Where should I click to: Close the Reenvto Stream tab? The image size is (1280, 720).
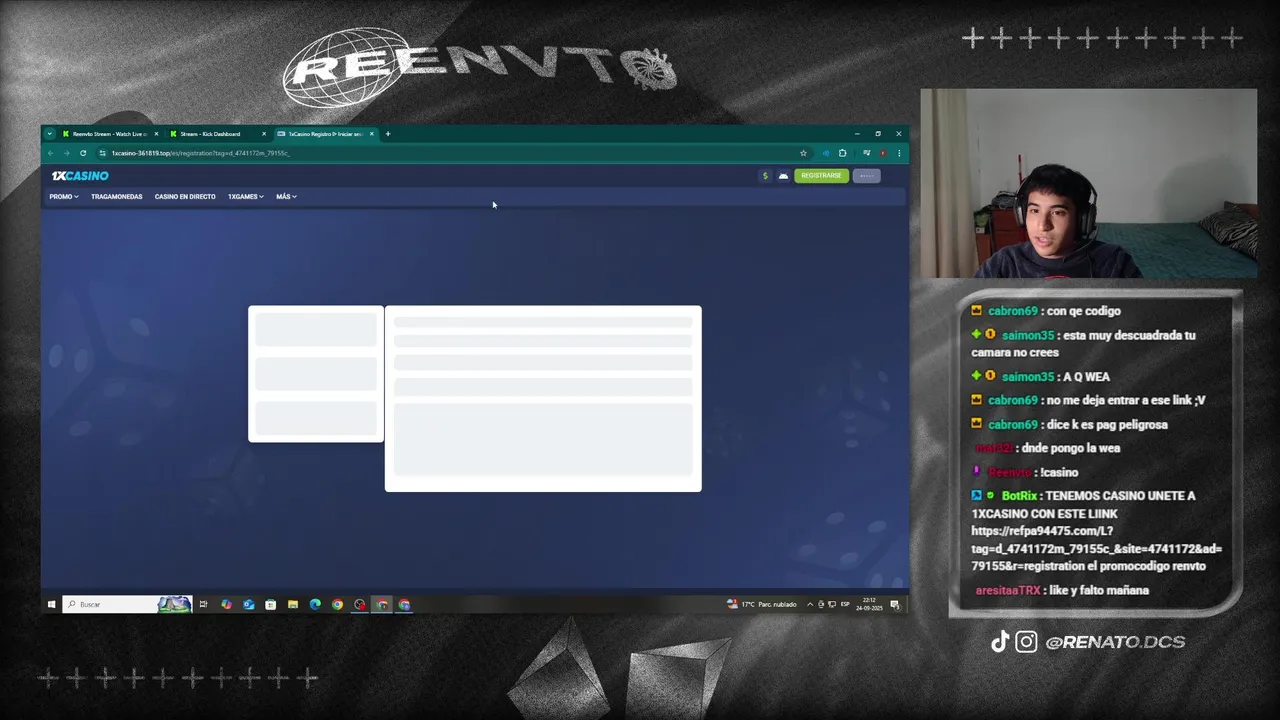[x=156, y=134]
